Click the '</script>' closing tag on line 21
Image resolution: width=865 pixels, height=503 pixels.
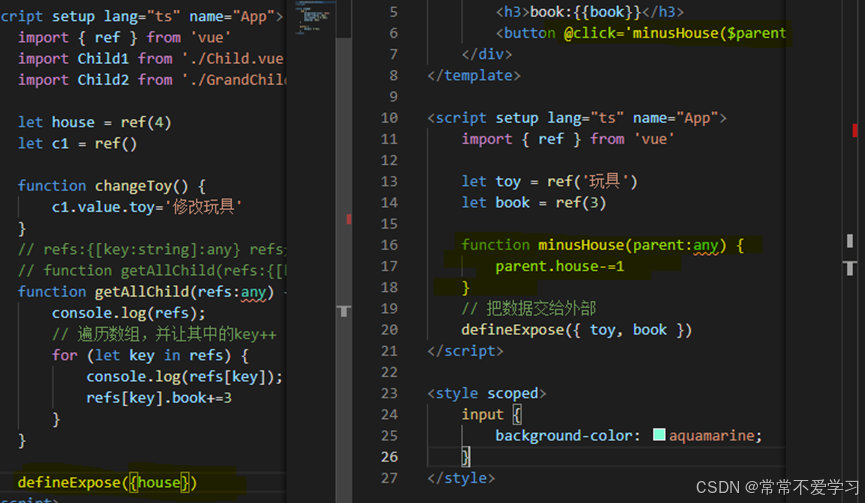465,351
